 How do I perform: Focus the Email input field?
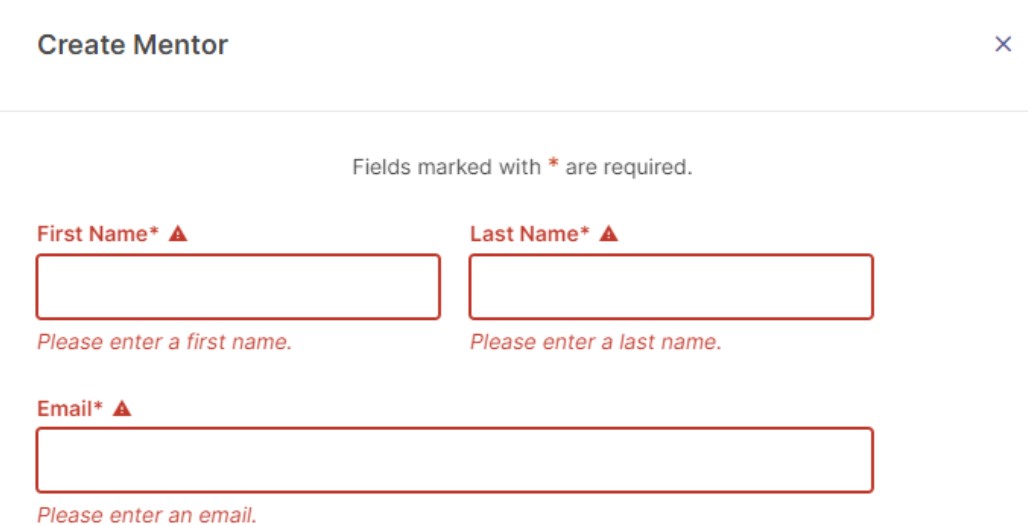click(455, 460)
